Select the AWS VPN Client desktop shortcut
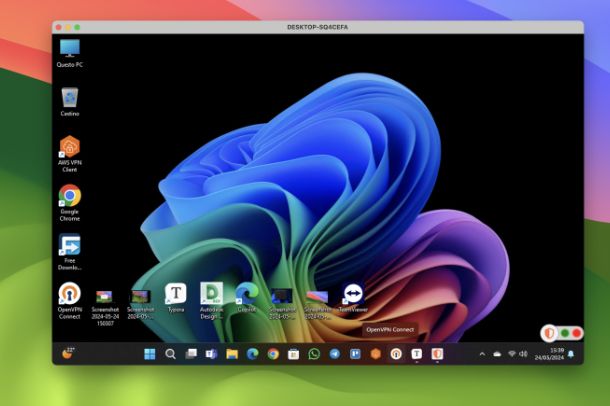The image size is (610, 406). [70, 154]
